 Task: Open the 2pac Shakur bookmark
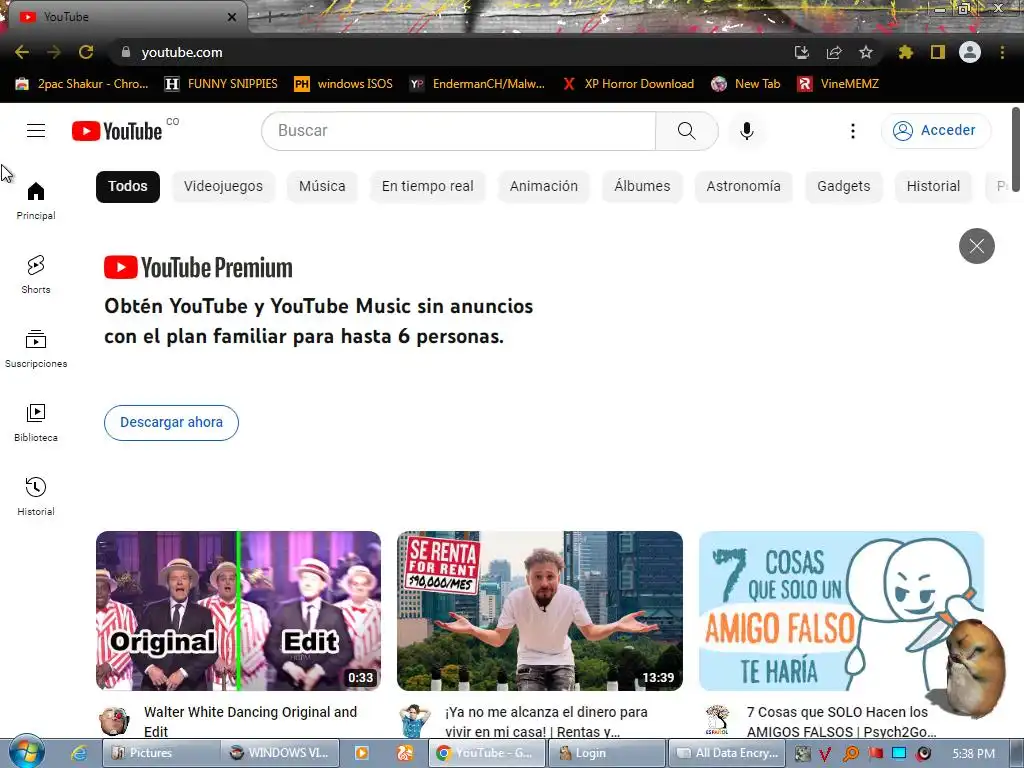tap(82, 84)
